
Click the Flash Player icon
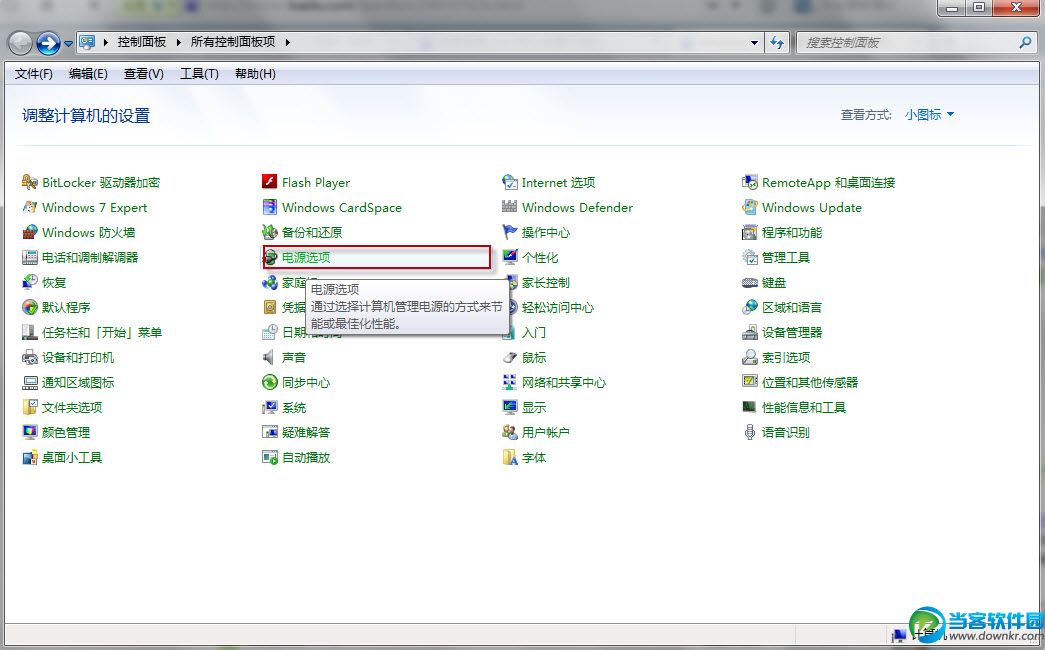pyautogui.click(x=269, y=182)
